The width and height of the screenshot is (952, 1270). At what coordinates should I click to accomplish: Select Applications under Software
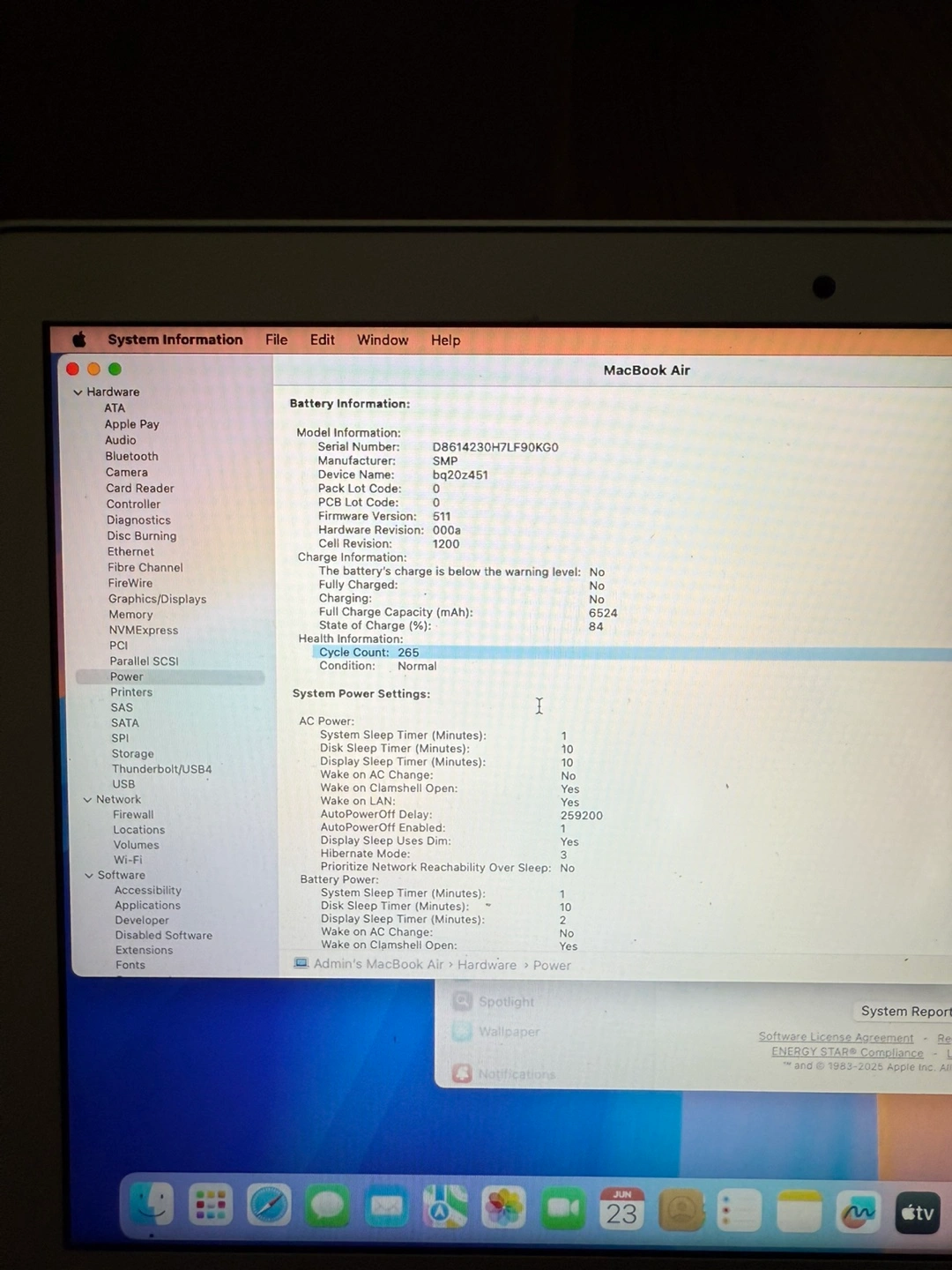click(x=148, y=906)
